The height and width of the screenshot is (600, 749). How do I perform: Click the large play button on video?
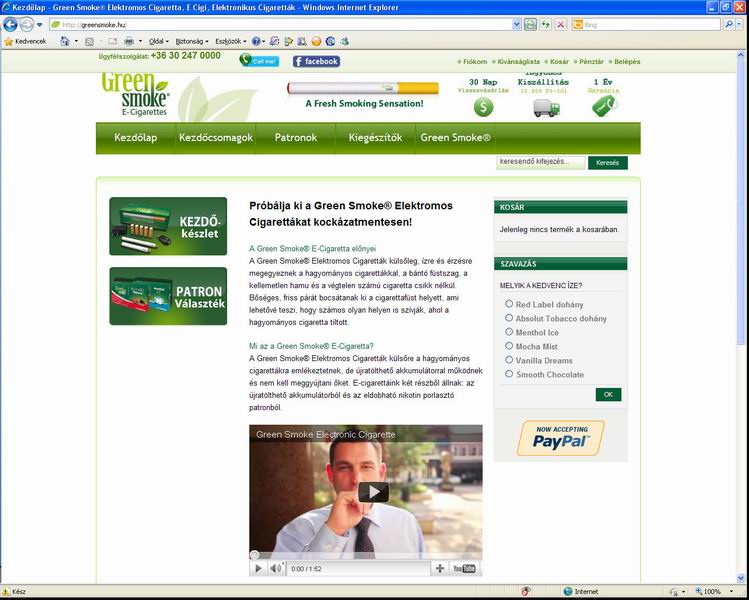point(373,492)
